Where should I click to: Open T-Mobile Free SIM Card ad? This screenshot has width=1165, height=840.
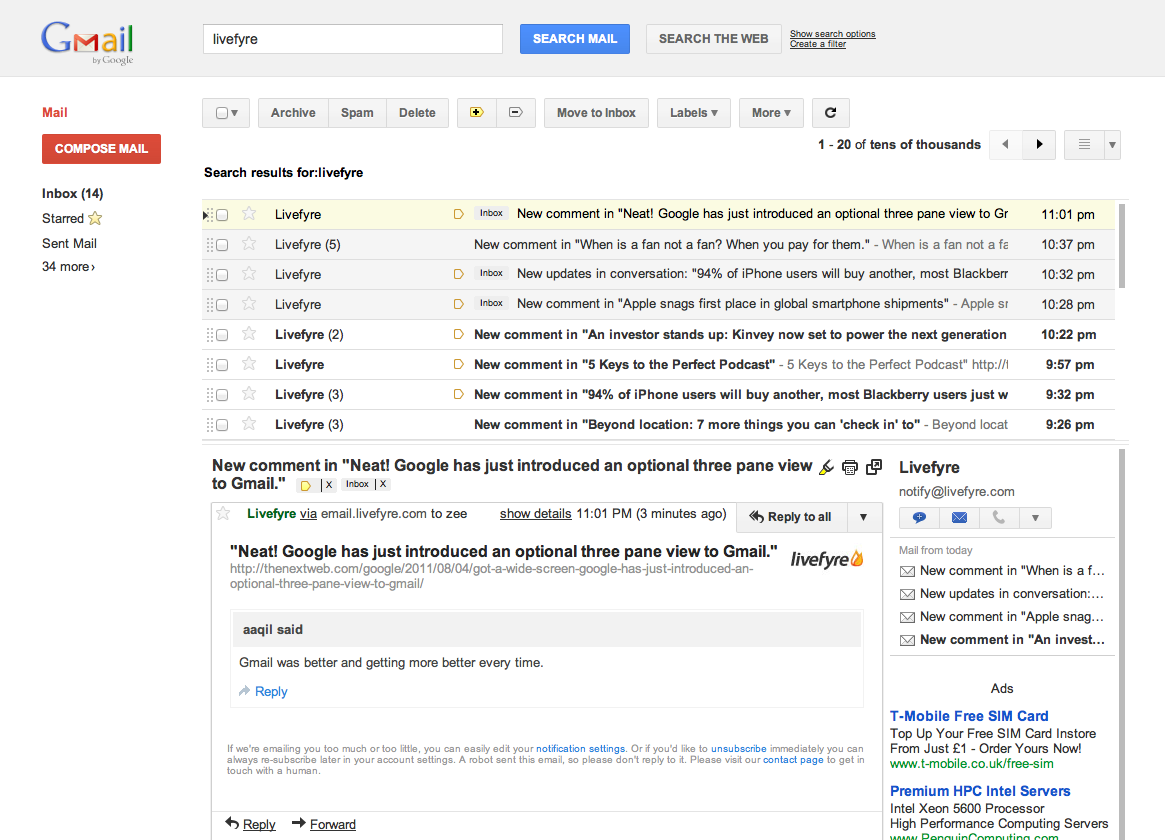(969, 716)
